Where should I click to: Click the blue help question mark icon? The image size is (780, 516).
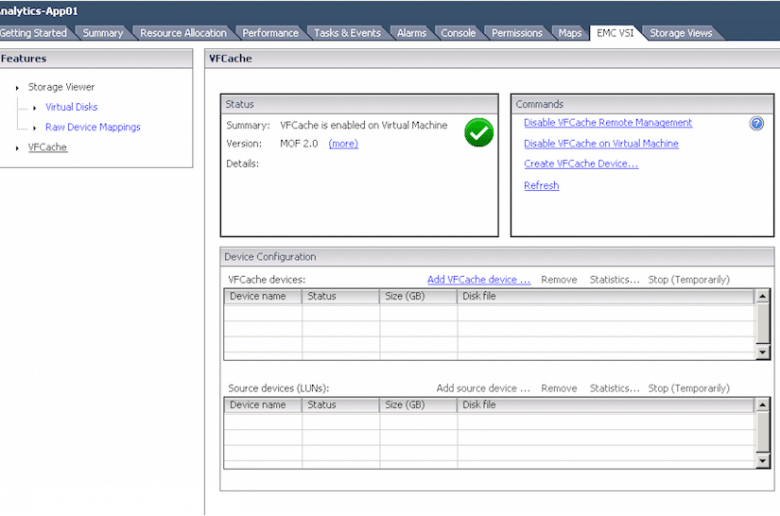click(x=756, y=123)
